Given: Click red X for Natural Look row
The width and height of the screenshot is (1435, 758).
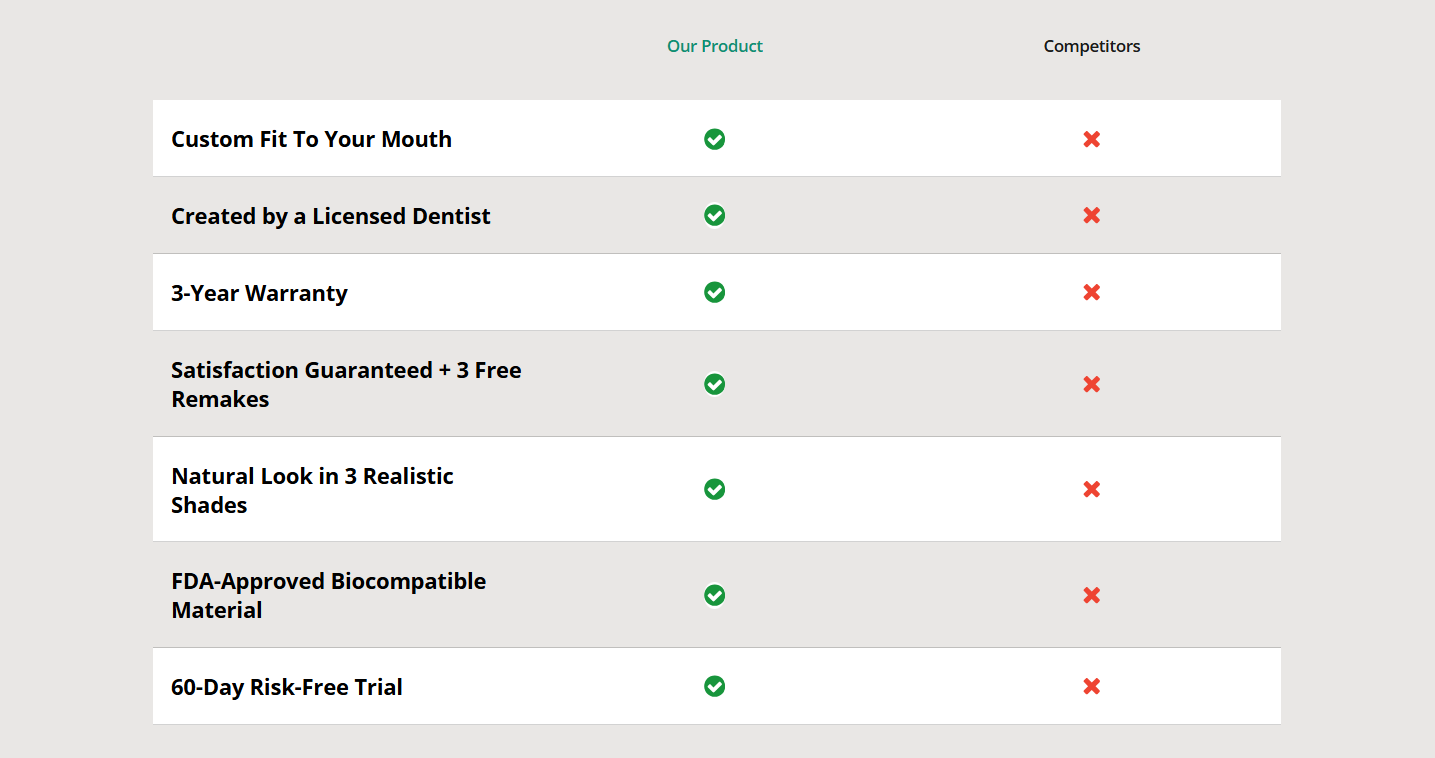Looking at the screenshot, I should pyautogui.click(x=1091, y=489).
